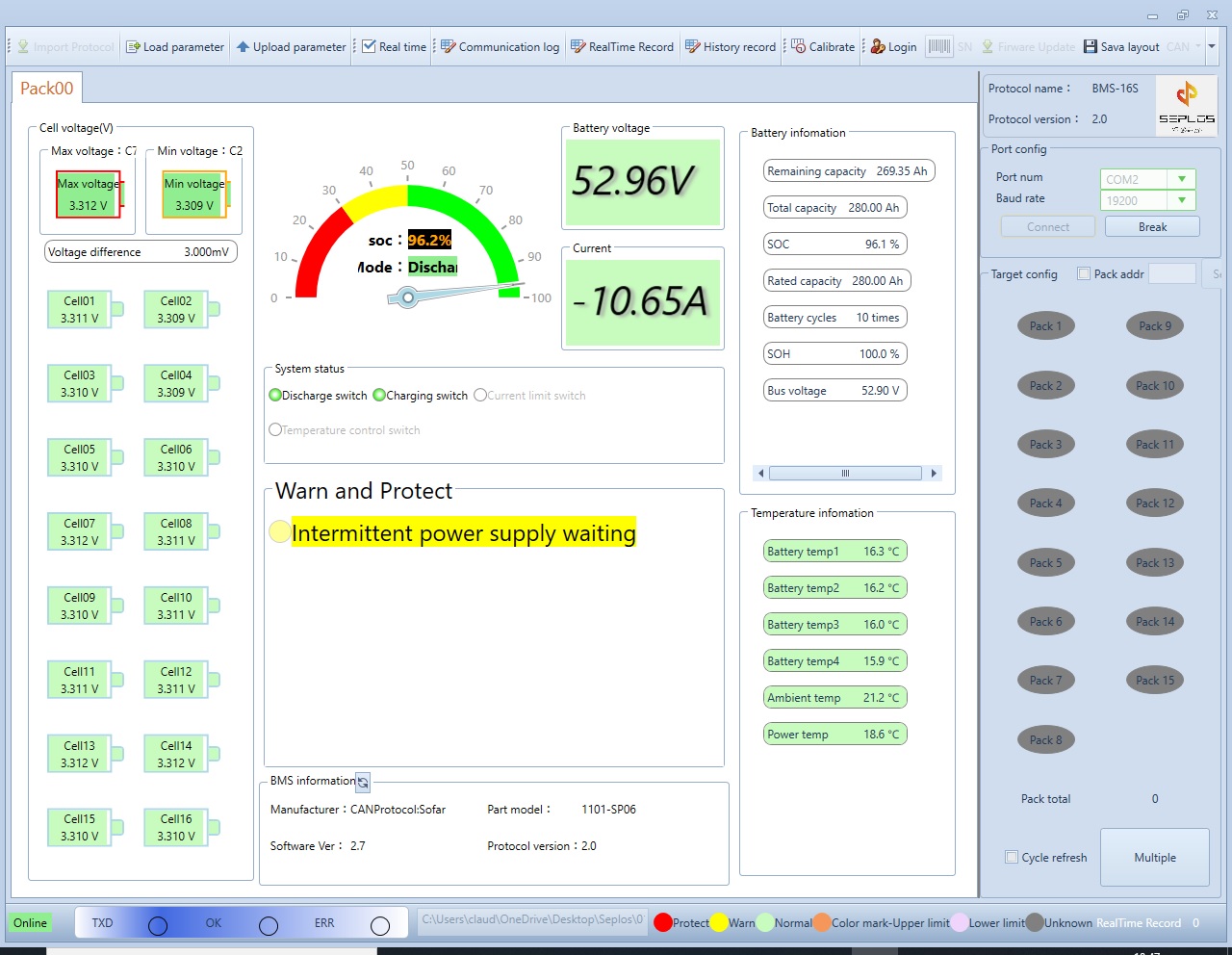Viewport: 1232px width, 955px height.
Task: Select the Pack 12 button
Action: click(x=1155, y=503)
